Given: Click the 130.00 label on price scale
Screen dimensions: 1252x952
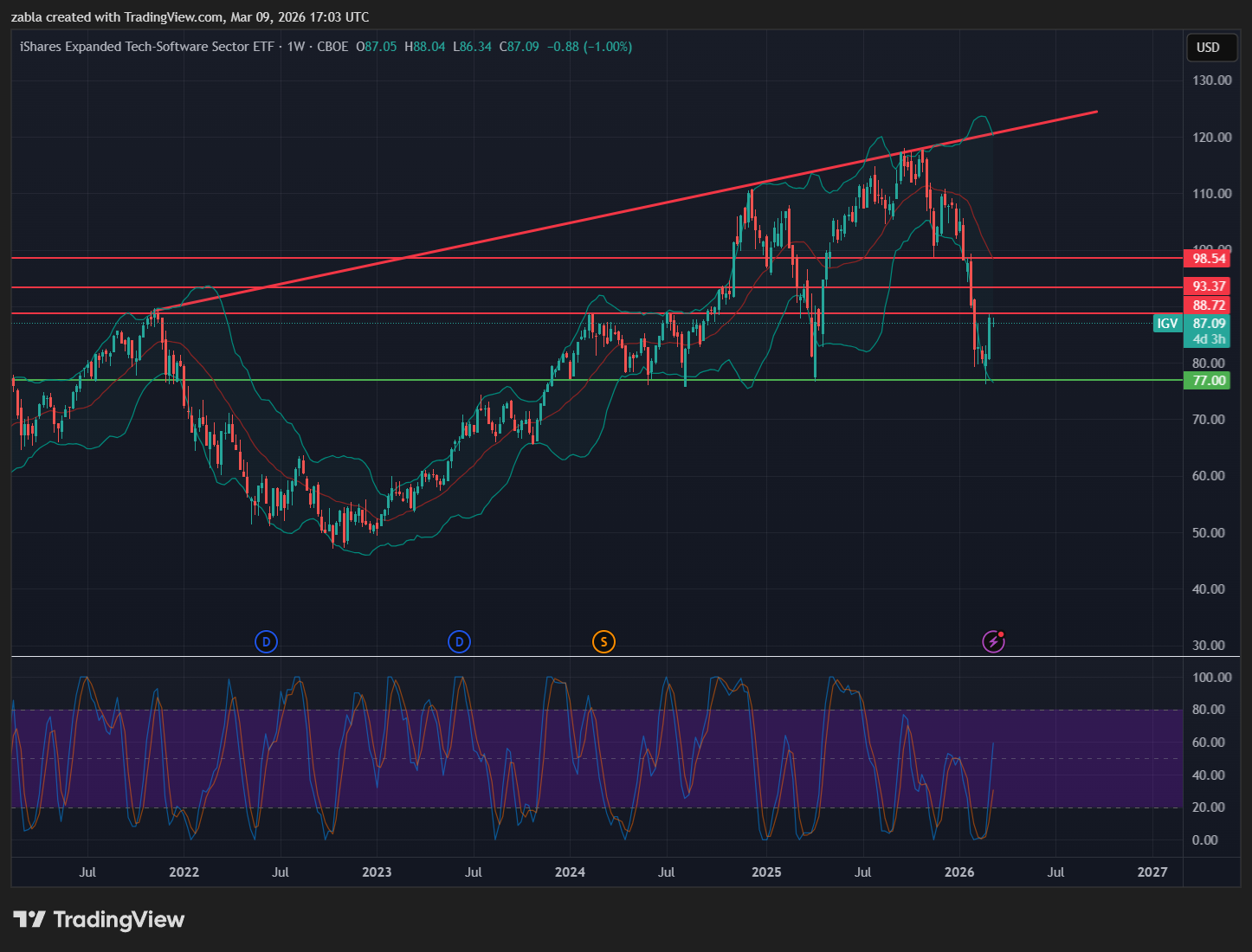Looking at the screenshot, I should (1211, 80).
